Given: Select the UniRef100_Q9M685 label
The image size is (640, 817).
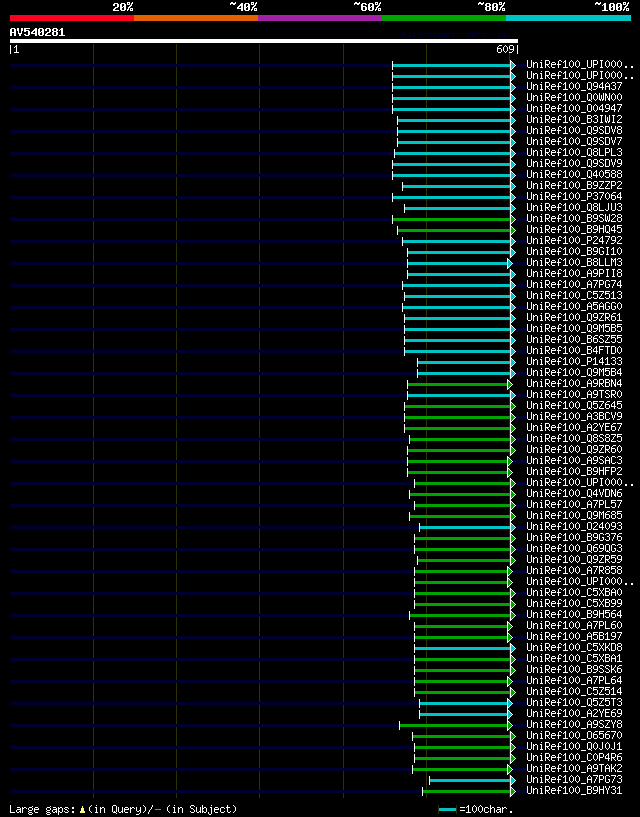Looking at the screenshot, I should point(574,515).
